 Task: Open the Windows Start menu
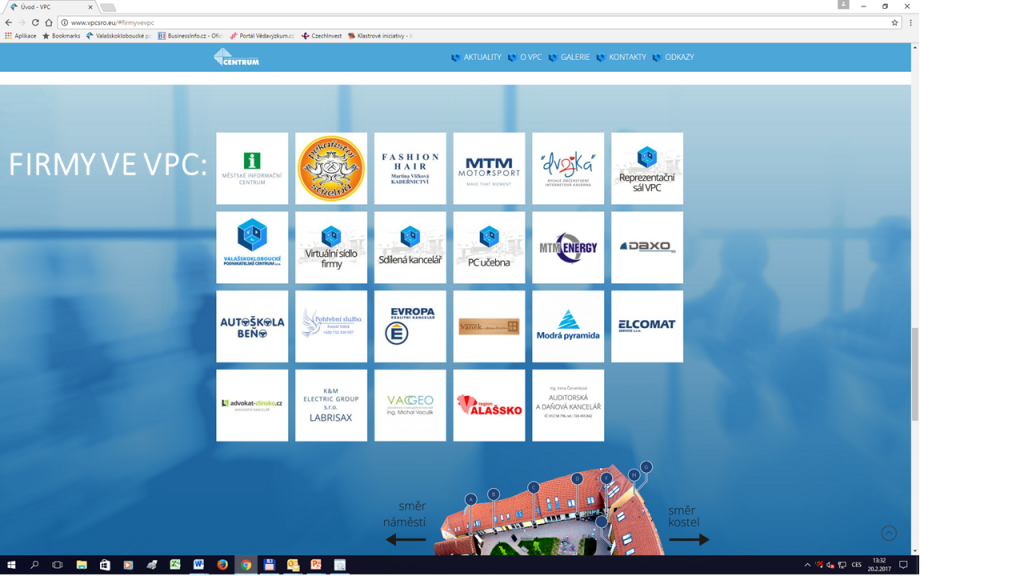tap(11, 565)
